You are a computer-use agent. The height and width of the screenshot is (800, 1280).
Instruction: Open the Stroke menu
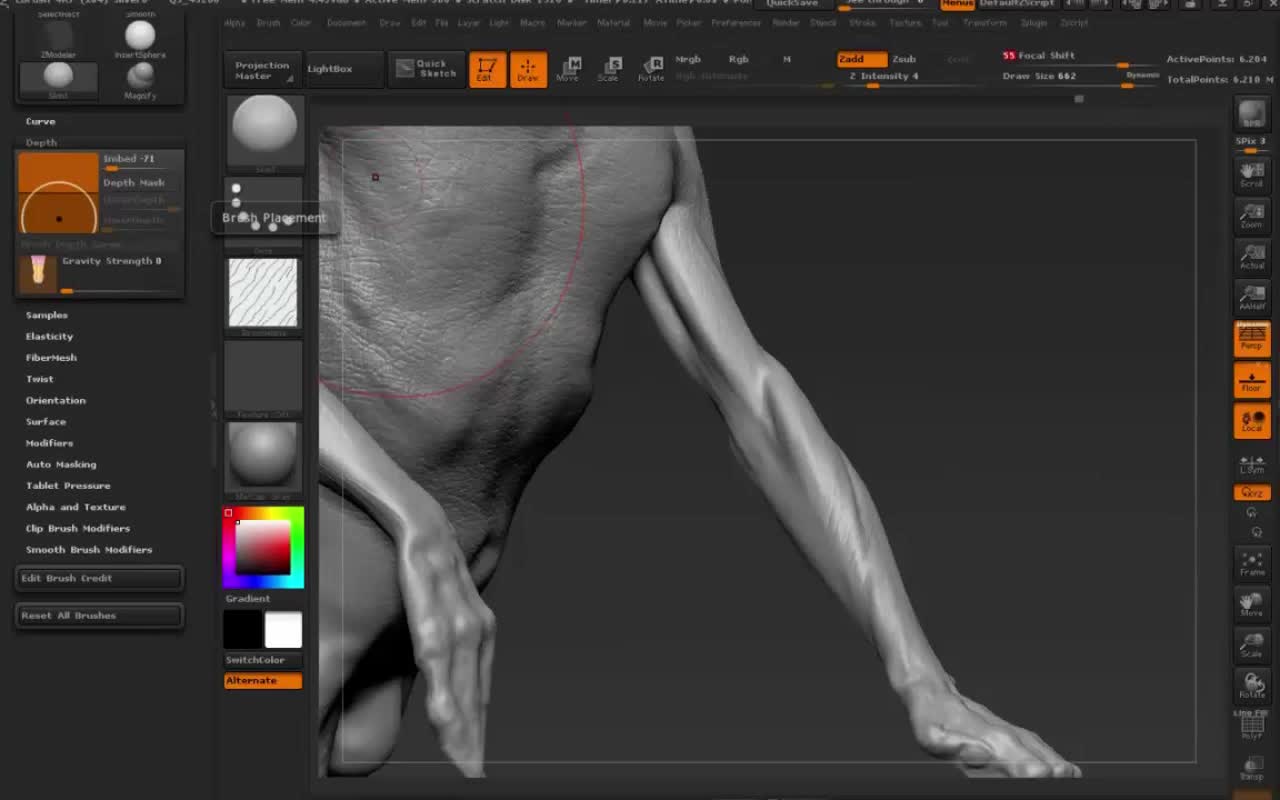(862, 23)
